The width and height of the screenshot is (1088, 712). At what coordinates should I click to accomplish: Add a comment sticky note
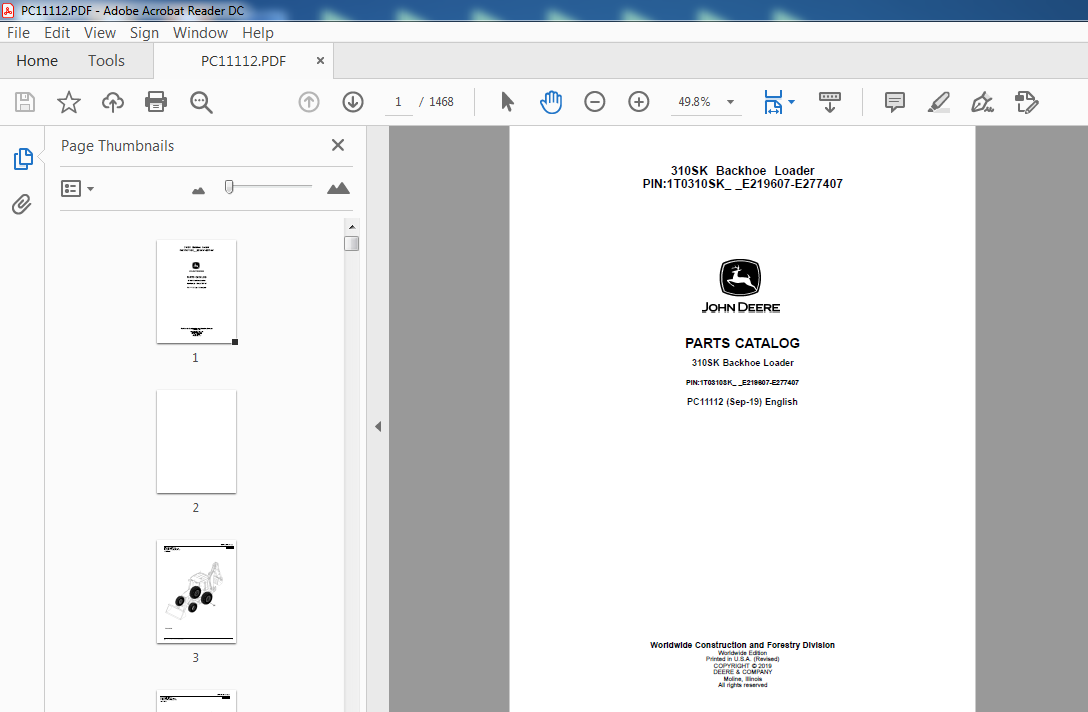(894, 102)
